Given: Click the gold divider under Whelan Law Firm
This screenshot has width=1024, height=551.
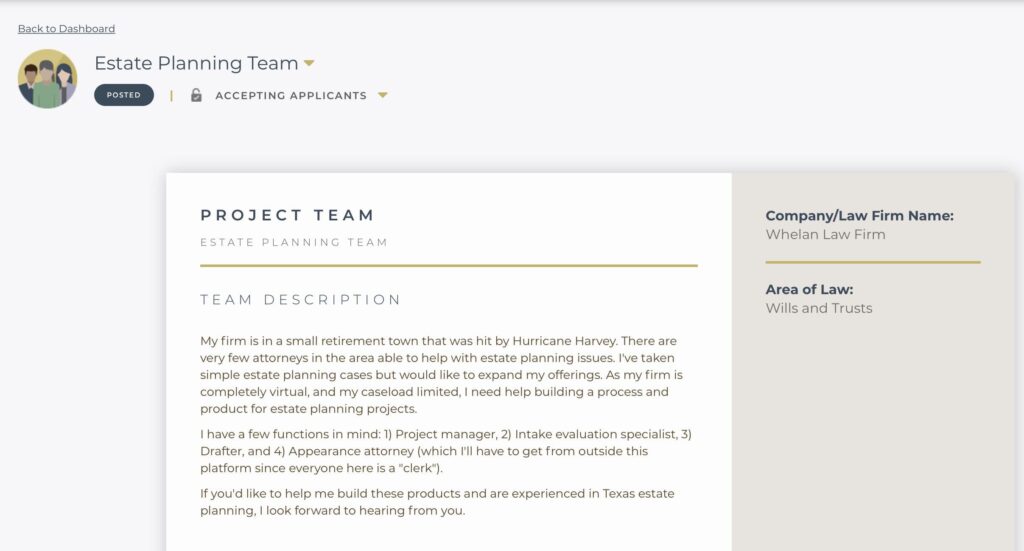Looking at the screenshot, I should click(x=872, y=262).
